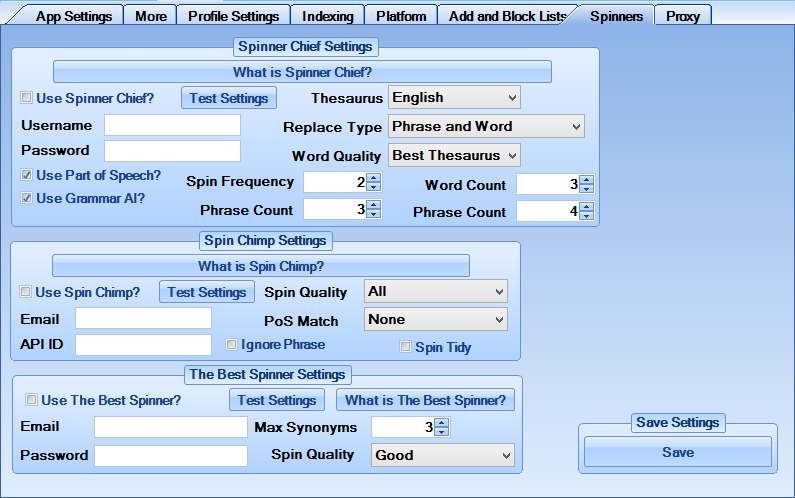Open the More tab

pos(151,16)
